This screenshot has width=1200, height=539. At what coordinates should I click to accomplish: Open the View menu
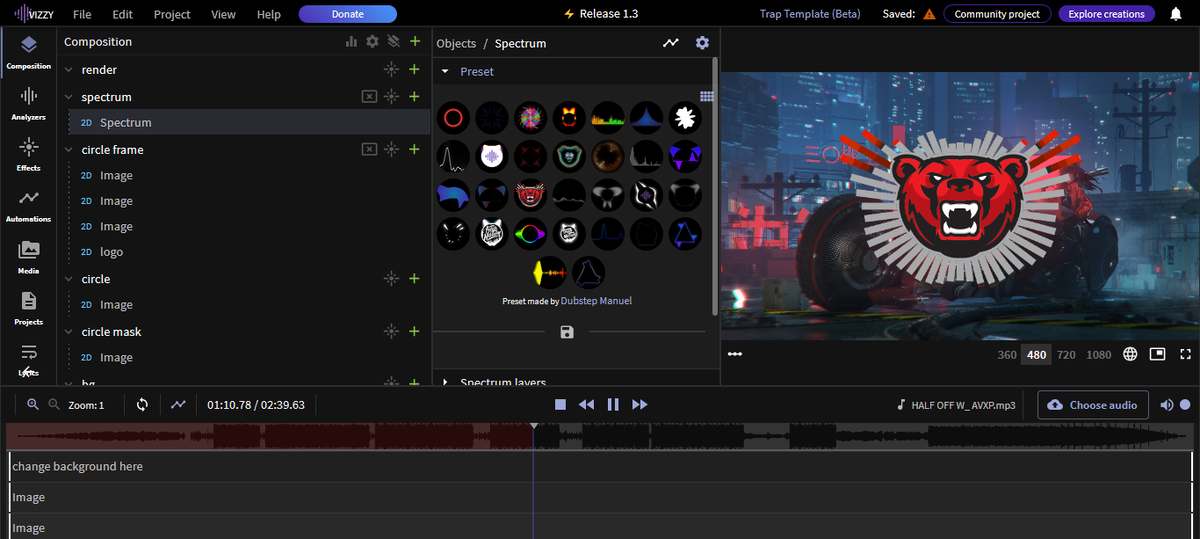point(223,15)
